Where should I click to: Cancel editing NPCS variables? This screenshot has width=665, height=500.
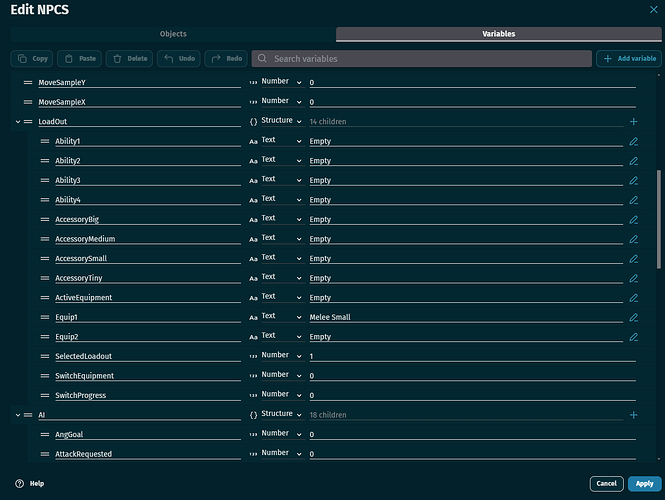tap(606, 483)
